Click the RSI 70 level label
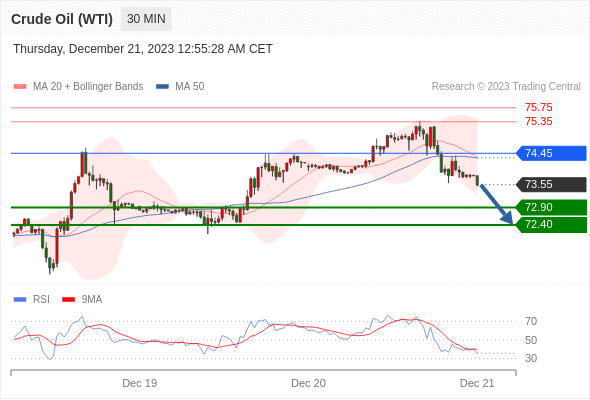Screen dimensions: 590x400 coord(531,321)
